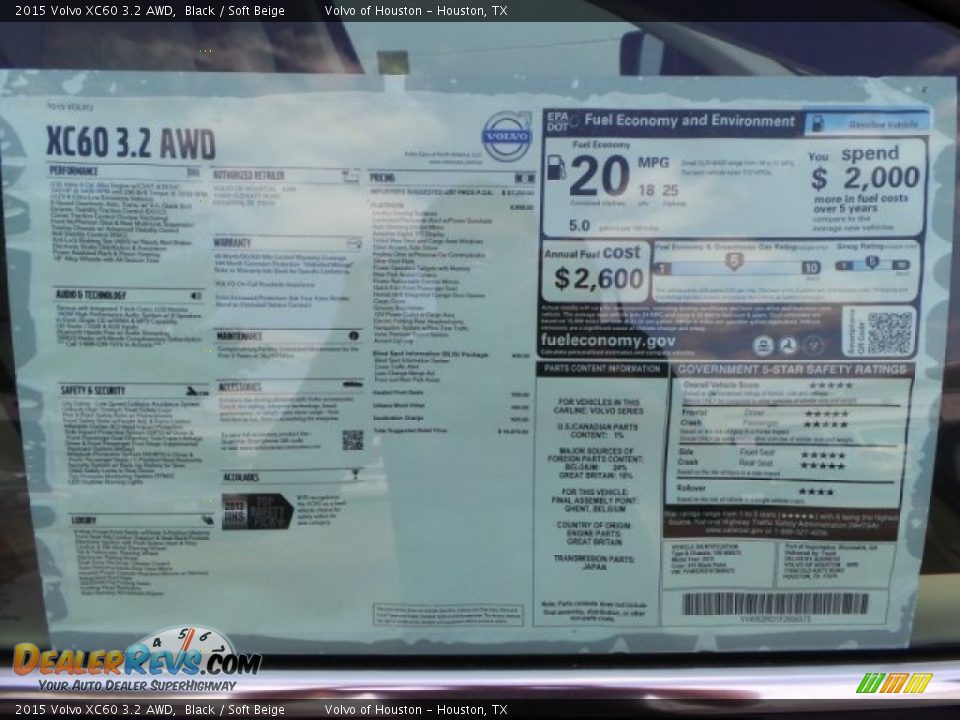Click the info icon in the Maintenance header
This screenshot has height=720, width=960.
click(x=353, y=336)
